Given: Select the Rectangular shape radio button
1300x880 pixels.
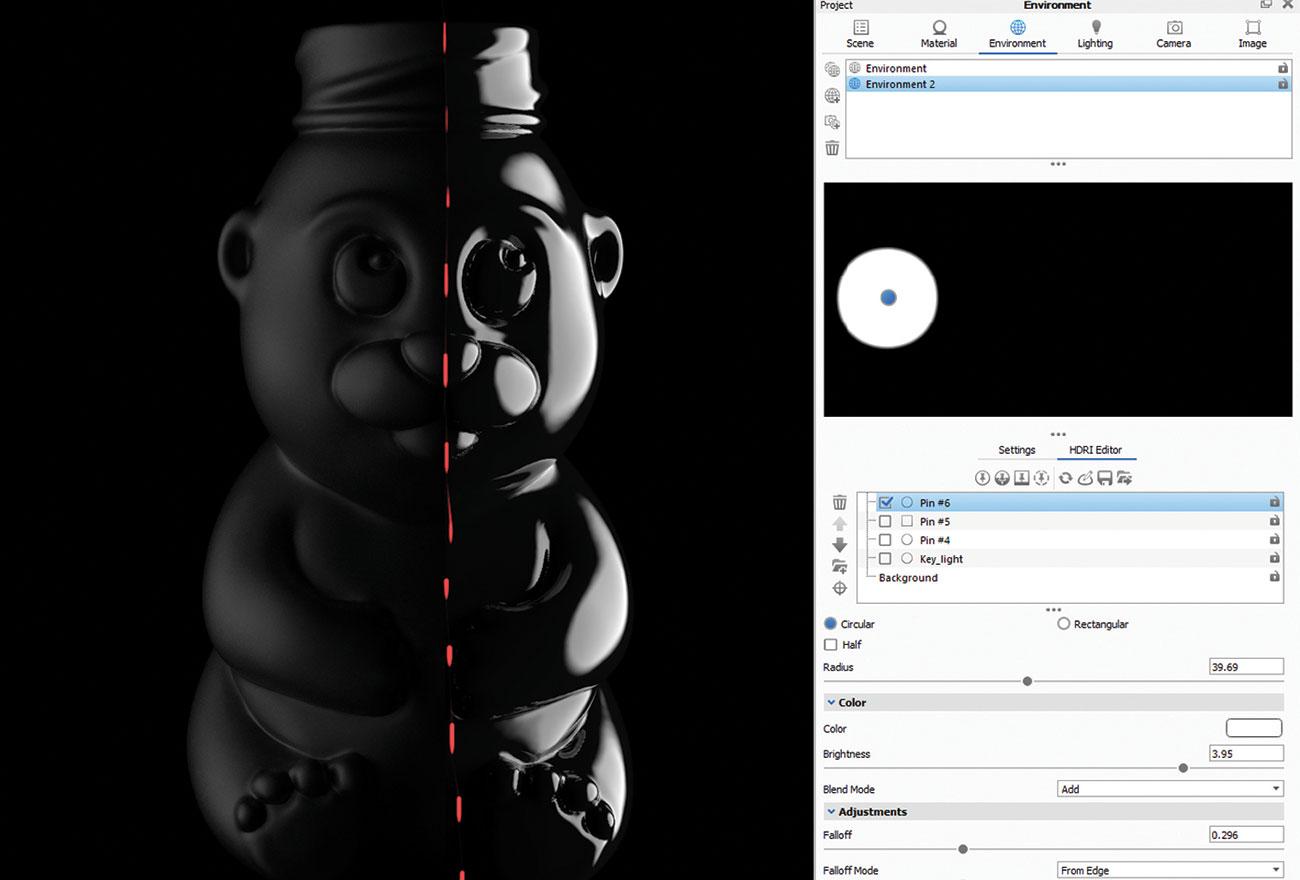Looking at the screenshot, I should point(1064,623).
